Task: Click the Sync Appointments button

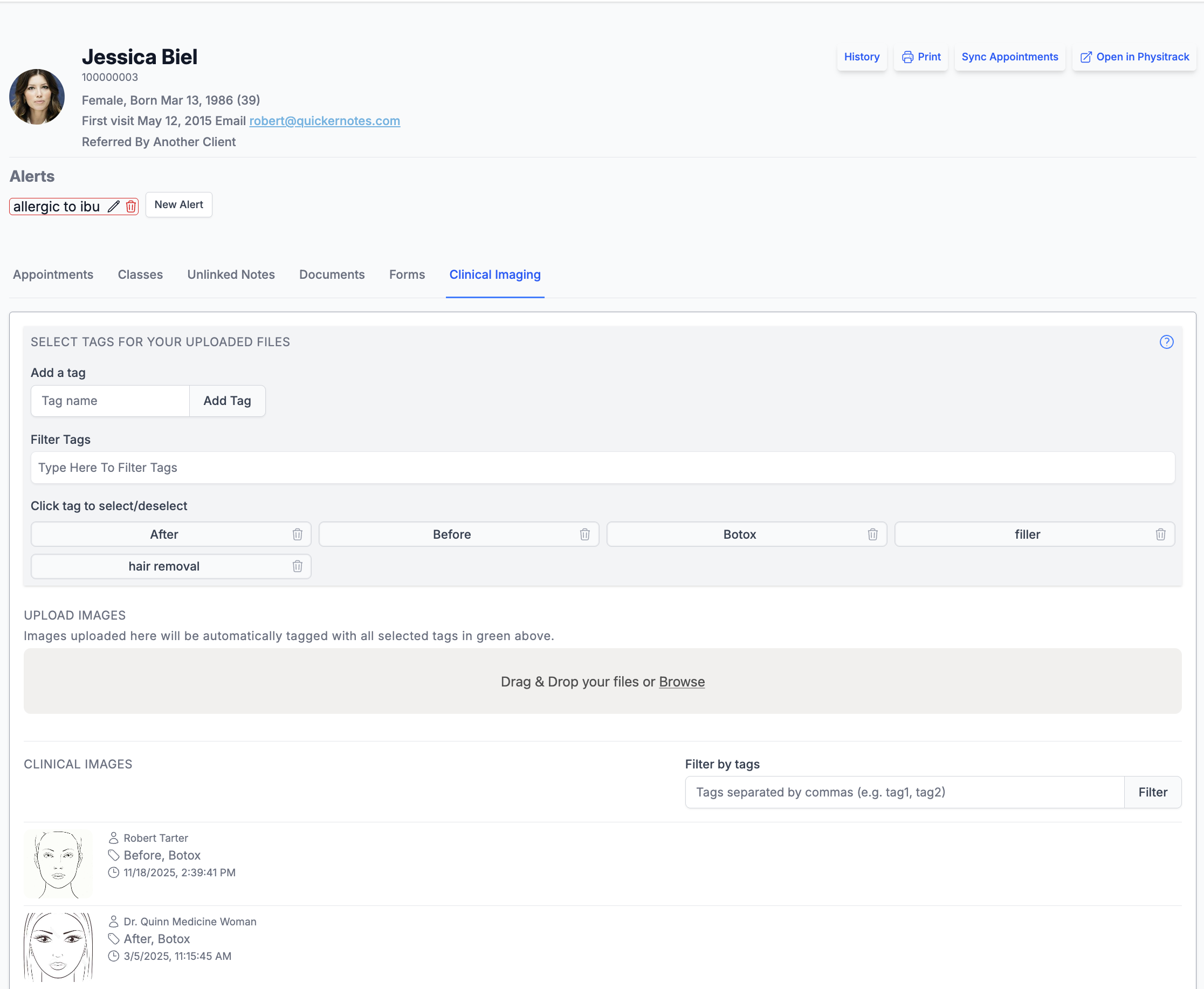Action: click(1009, 57)
